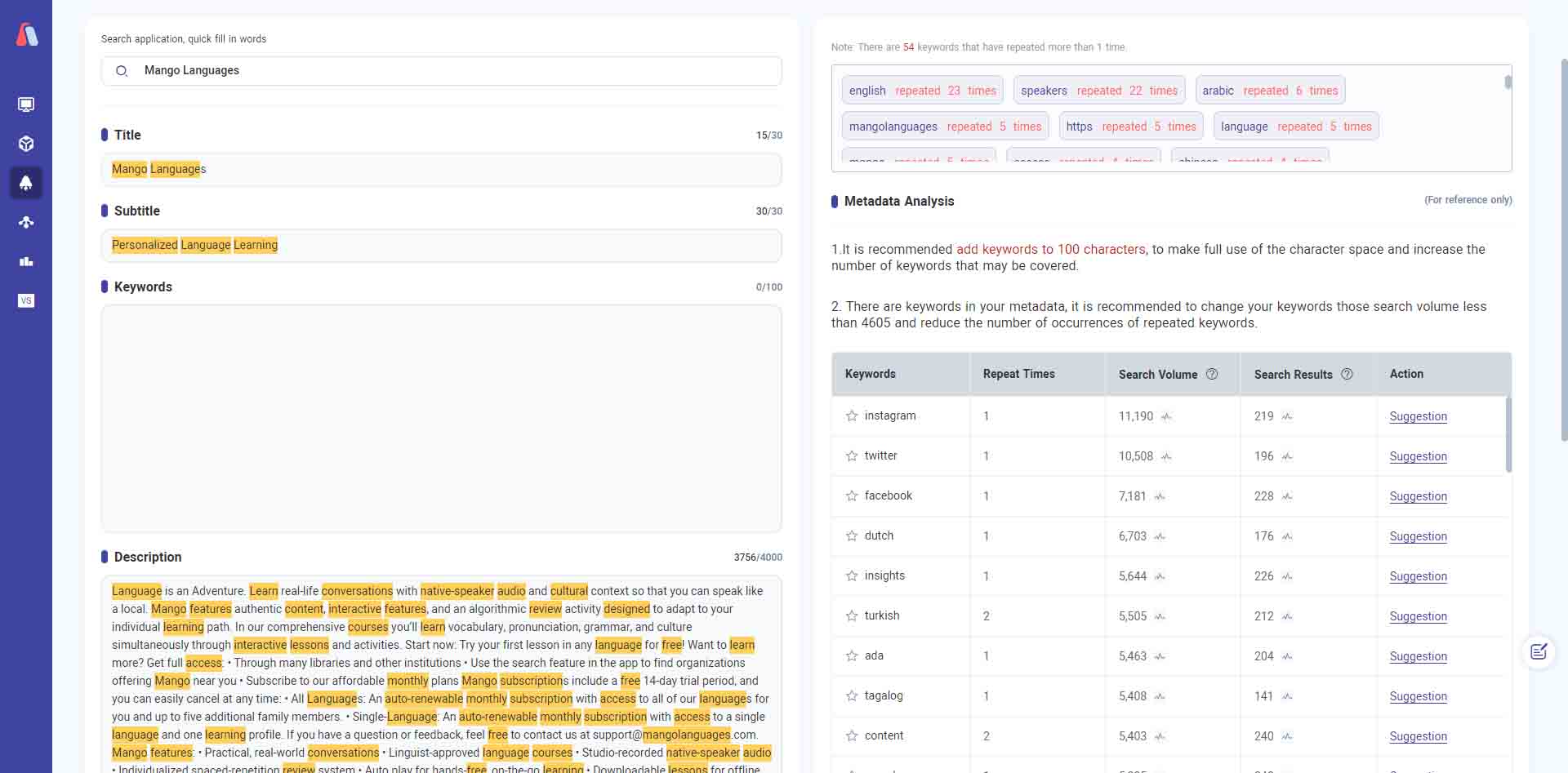Star the dutch keyword
Image resolution: width=1568 pixels, height=773 pixels.
pos(852,535)
